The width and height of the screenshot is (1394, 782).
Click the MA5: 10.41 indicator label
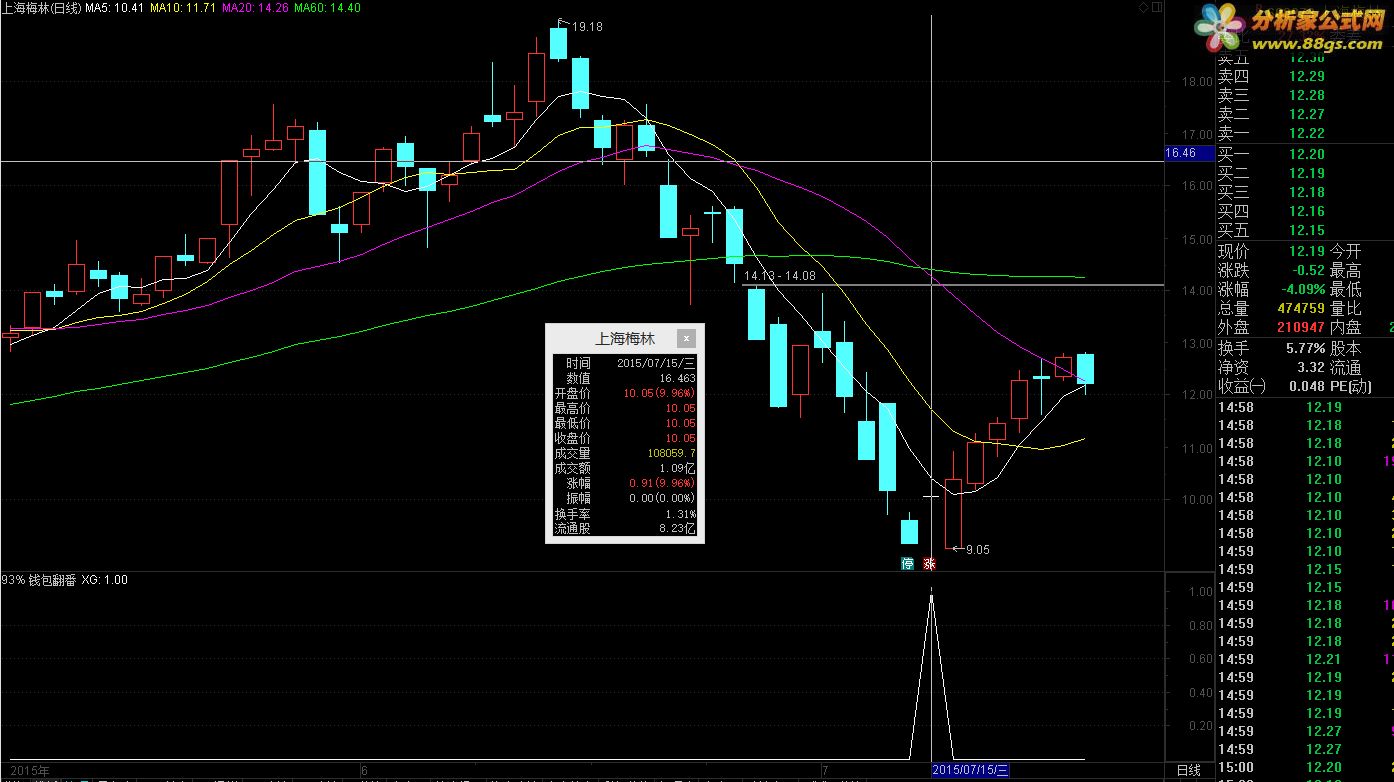tap(114, 7)
